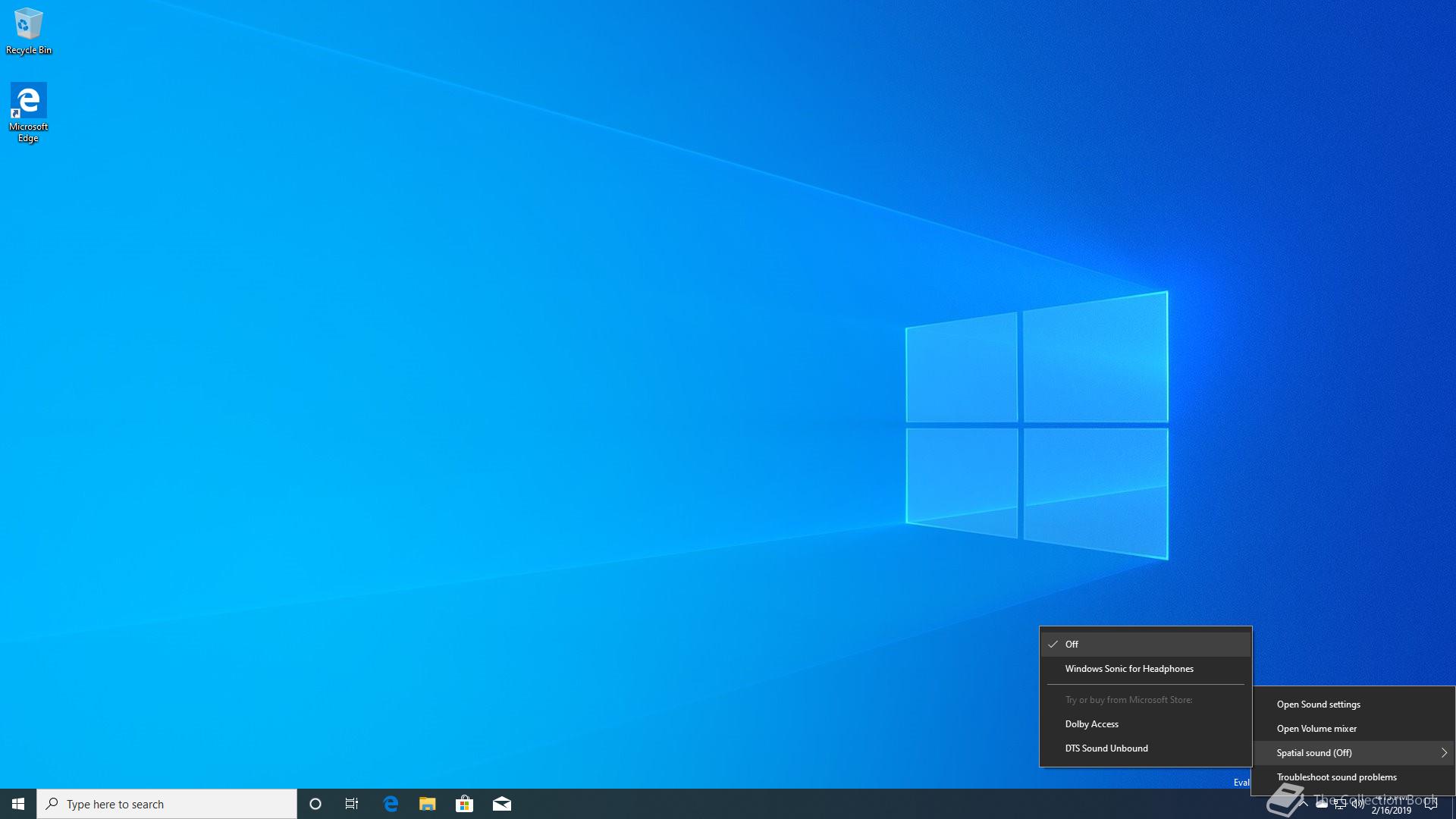Show hidden tray icons with the chevron
Viewport: 1456px width, 819px height.
point(1304,803)
